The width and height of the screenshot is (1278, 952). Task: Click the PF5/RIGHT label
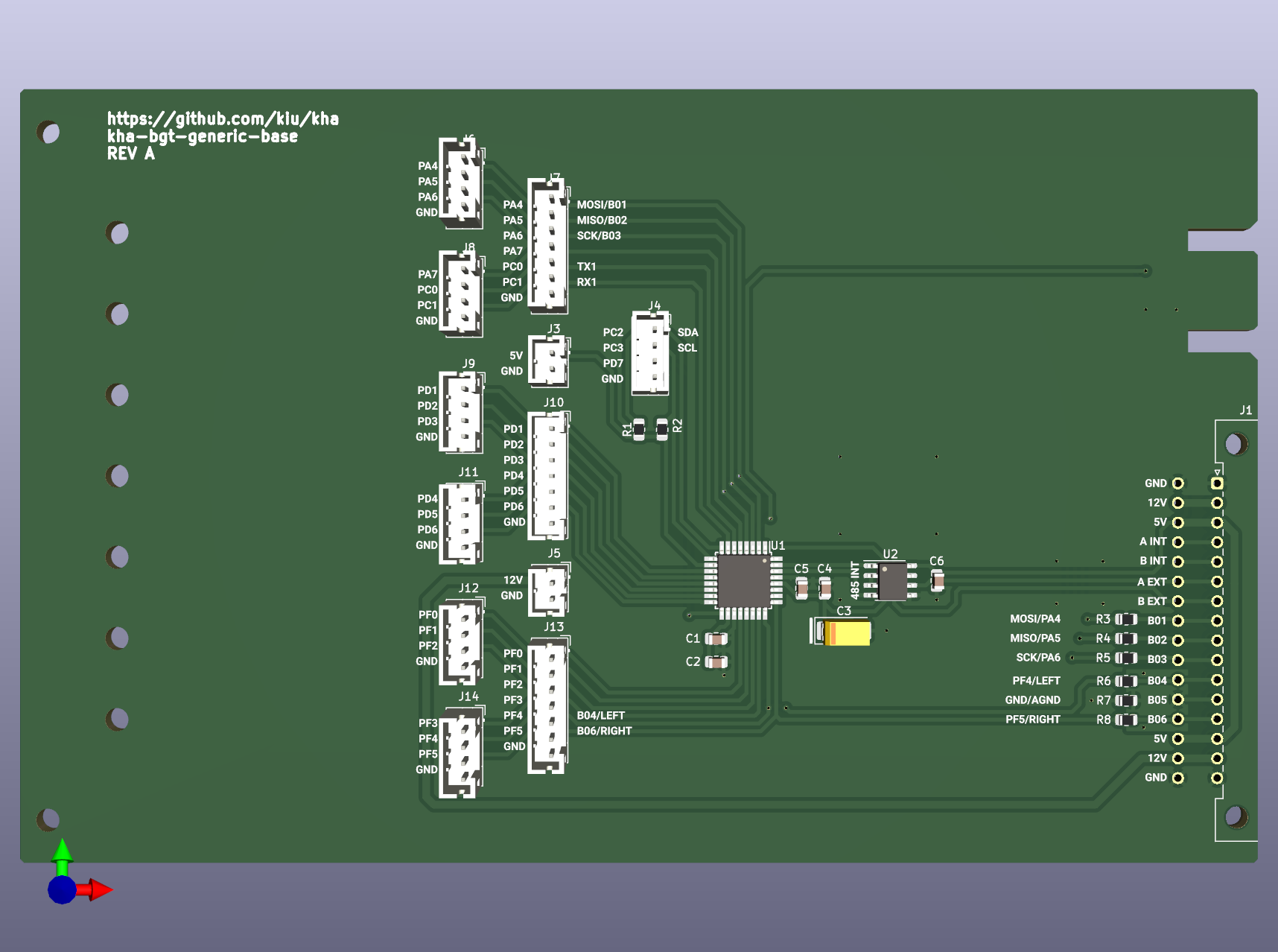[1033, 720]
